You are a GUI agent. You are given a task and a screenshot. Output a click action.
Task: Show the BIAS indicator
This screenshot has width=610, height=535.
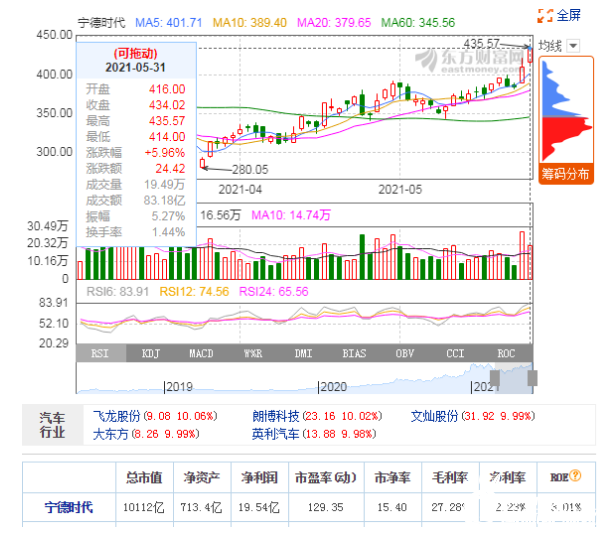click(354, 353)
